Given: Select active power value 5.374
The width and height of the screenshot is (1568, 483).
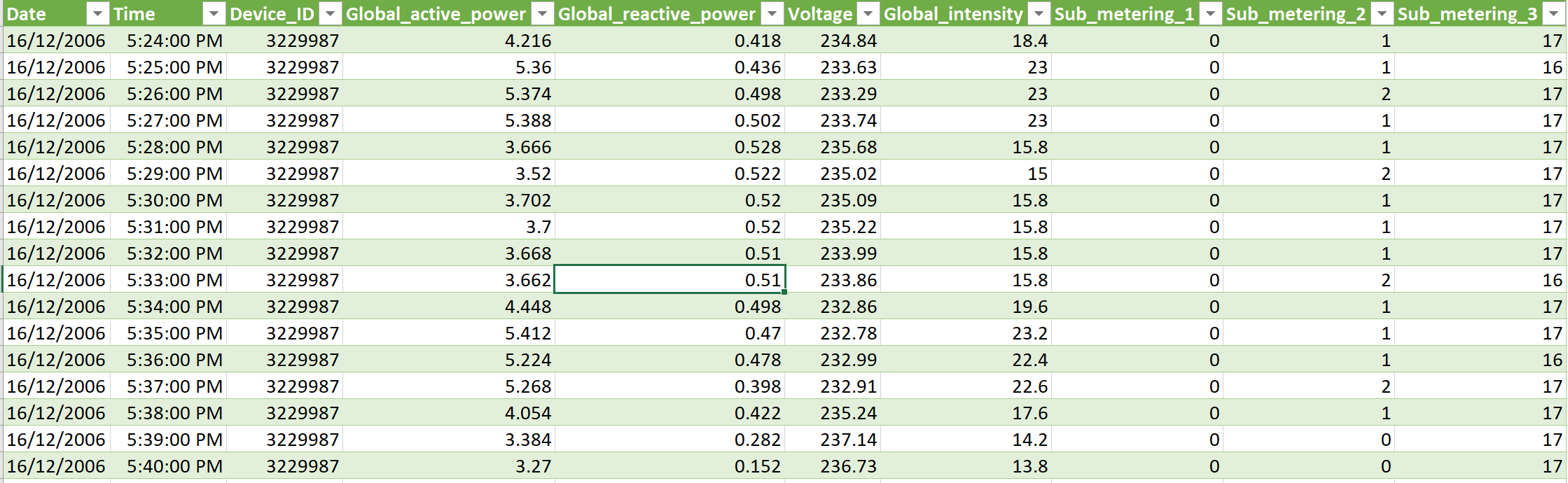Looking at the screenshot, I should [x=448, y=94].
